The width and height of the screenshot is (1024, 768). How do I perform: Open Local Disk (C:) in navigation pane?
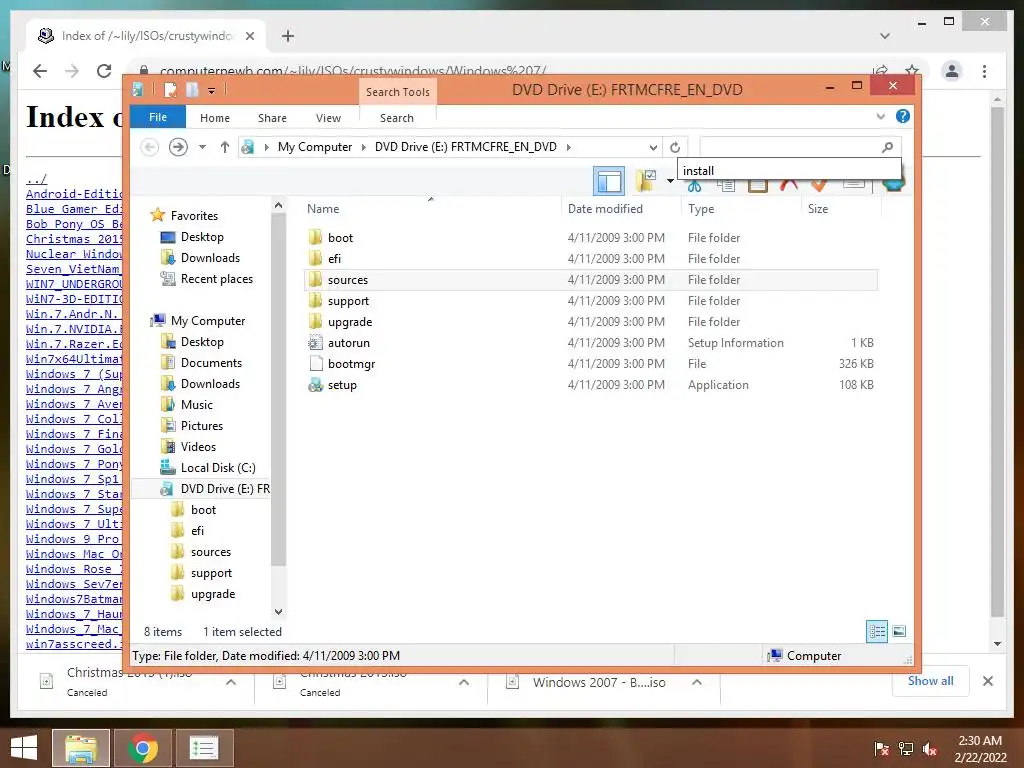click(217, 468)
